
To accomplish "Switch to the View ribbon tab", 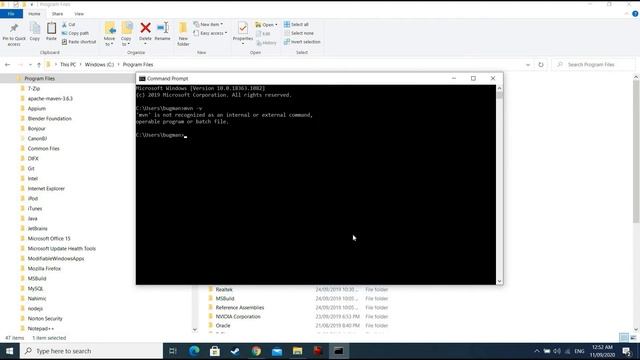I will point(79,14).
